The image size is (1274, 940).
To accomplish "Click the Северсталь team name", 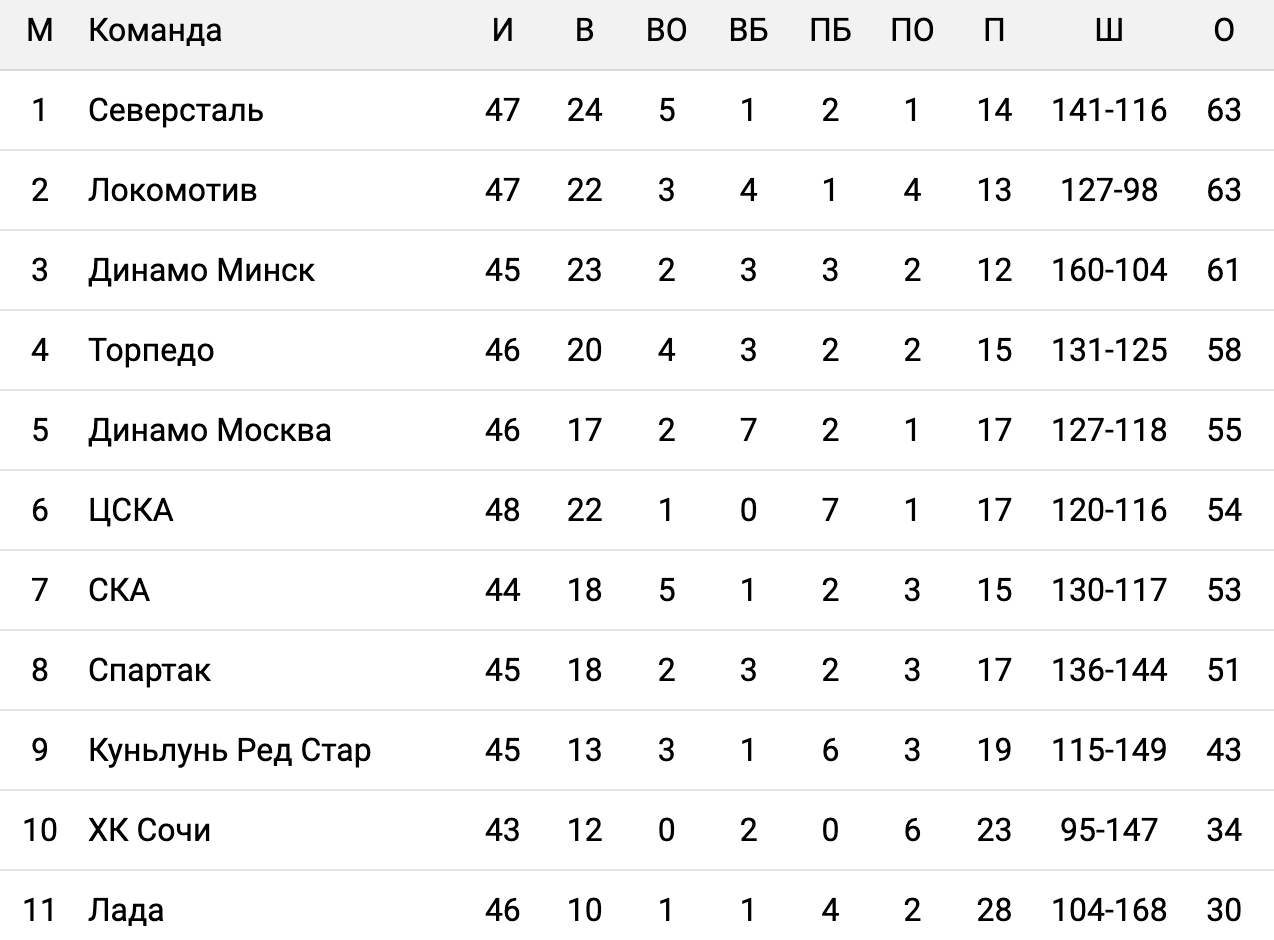I will coord(175,110).
